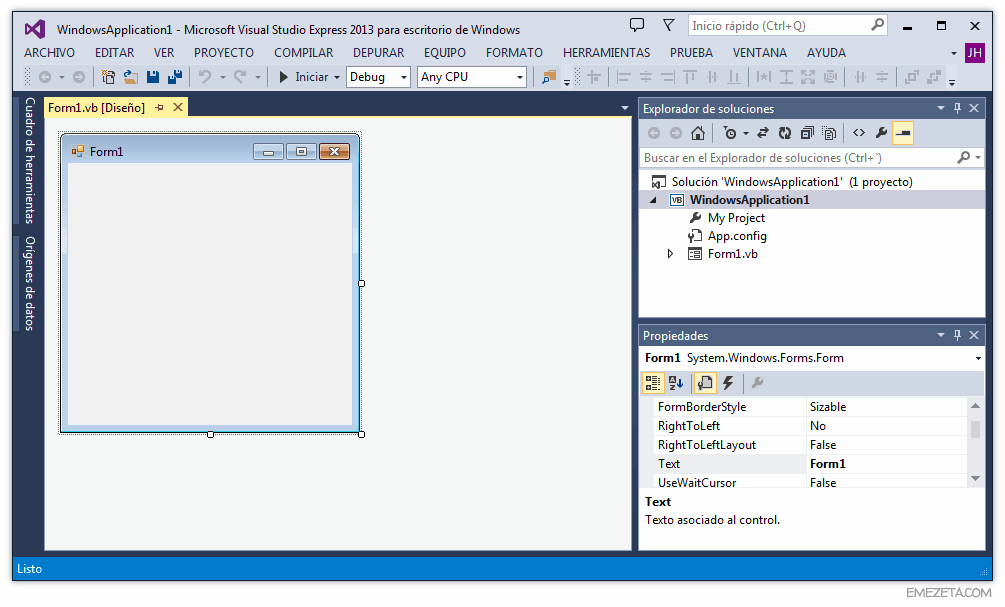
Task: Switch Properties to Alphabetical sorting
Action: pyautogui.click(x=676, y=383)
